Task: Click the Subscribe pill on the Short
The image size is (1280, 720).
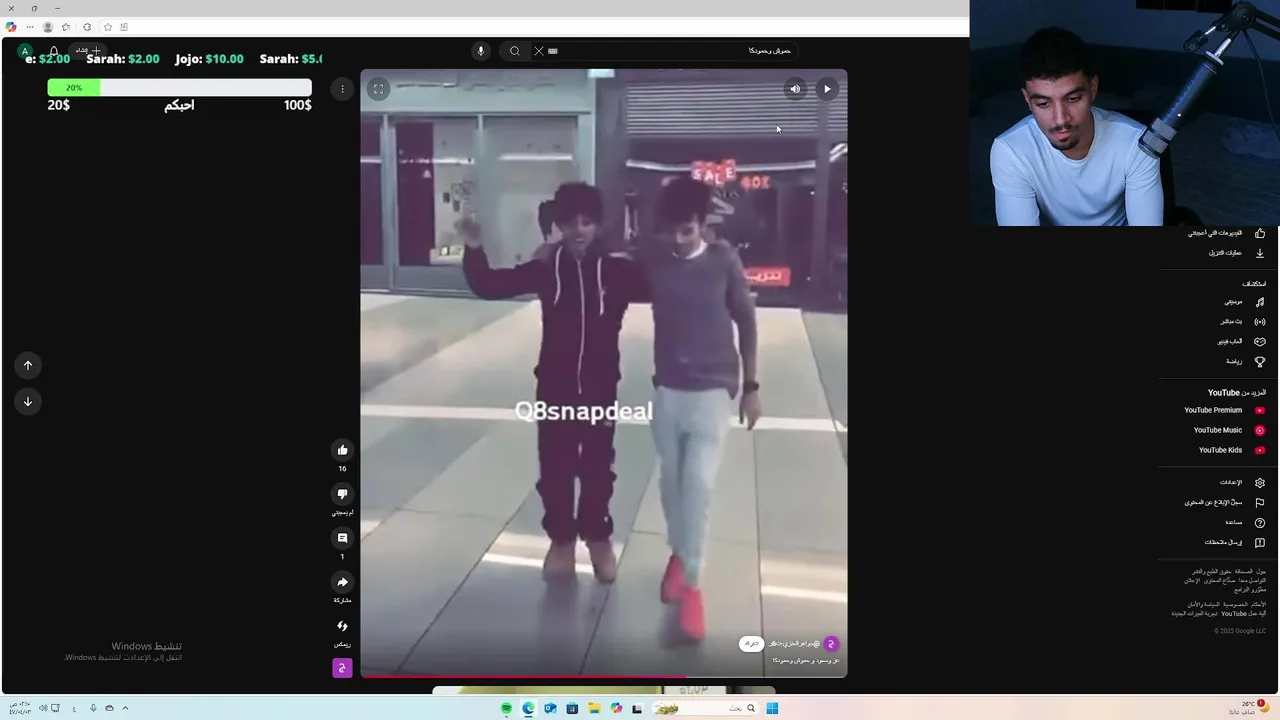Action: tap(751, 644)
